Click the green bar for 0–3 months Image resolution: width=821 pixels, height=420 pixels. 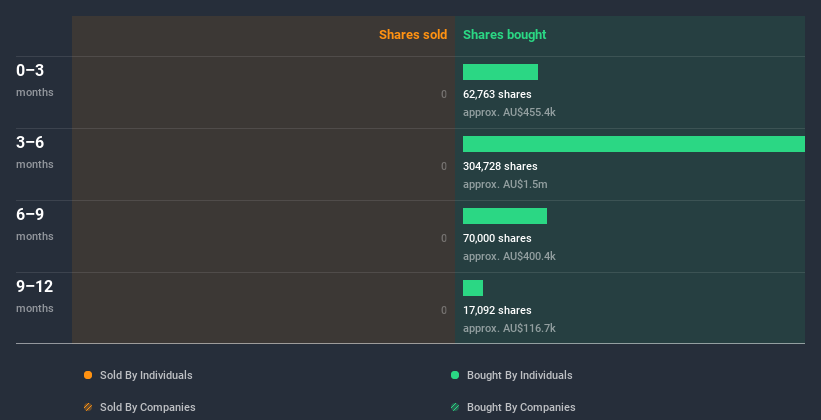click(500, 72)
